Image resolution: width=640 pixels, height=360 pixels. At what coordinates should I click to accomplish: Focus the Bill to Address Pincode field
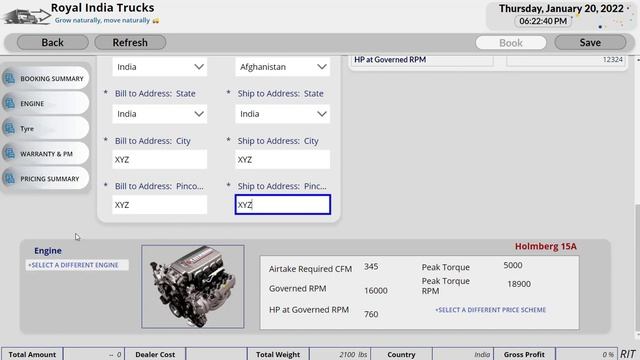click(x=160, y=205)
